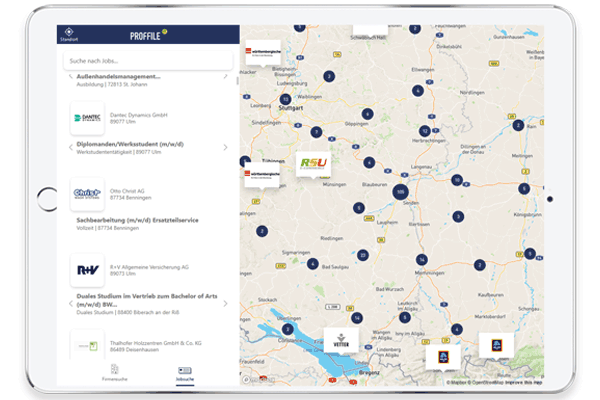This screenshot has height=400, width=600.
Task: Open the cluster marker above Laupheim
Action: (359, 208)
